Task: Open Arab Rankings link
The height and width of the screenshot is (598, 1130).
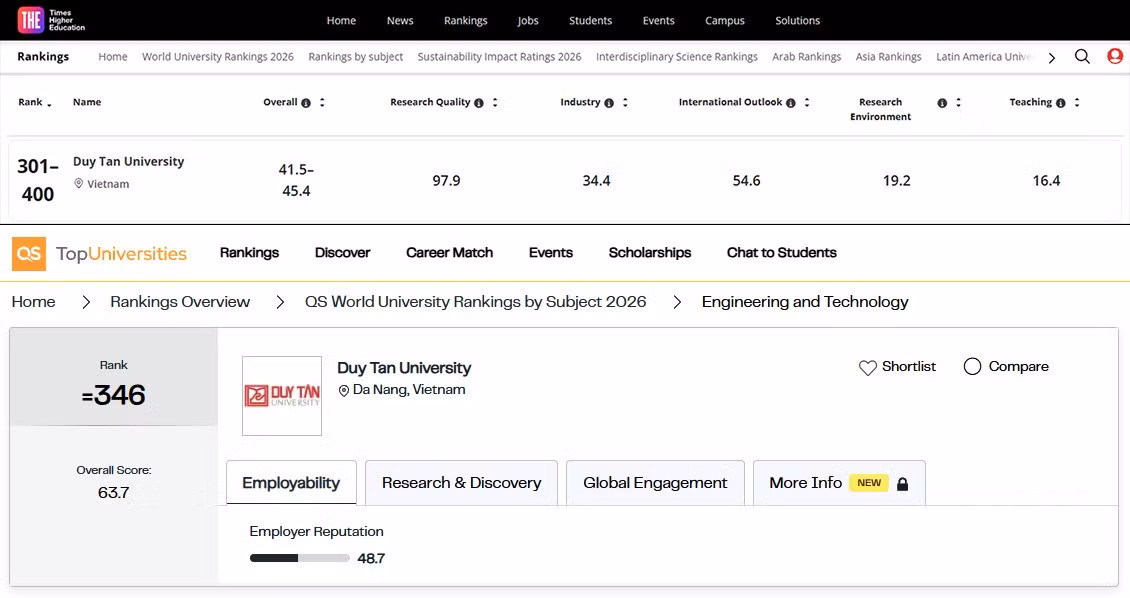Action: (806, 56)
